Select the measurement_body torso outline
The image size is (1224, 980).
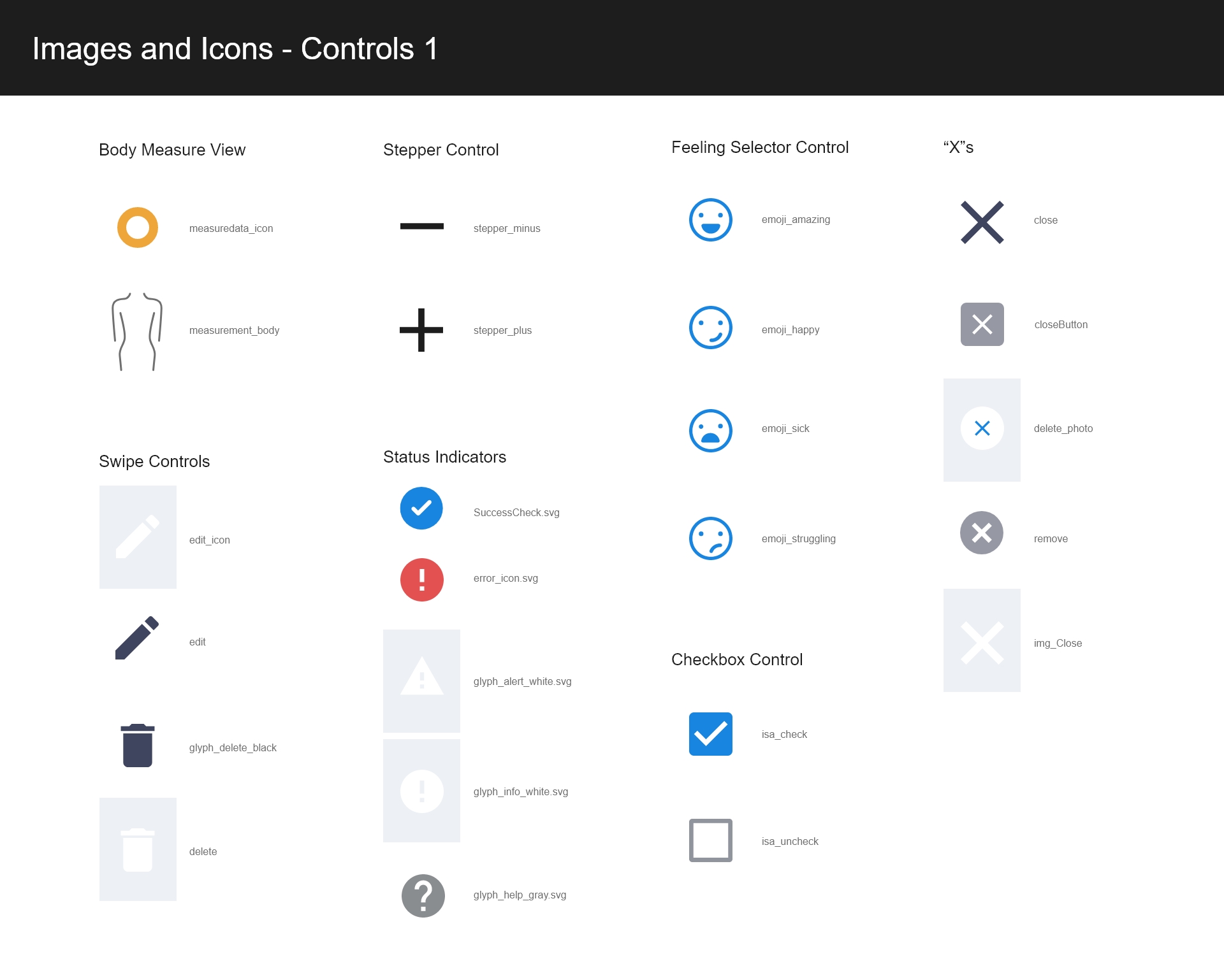137,331
